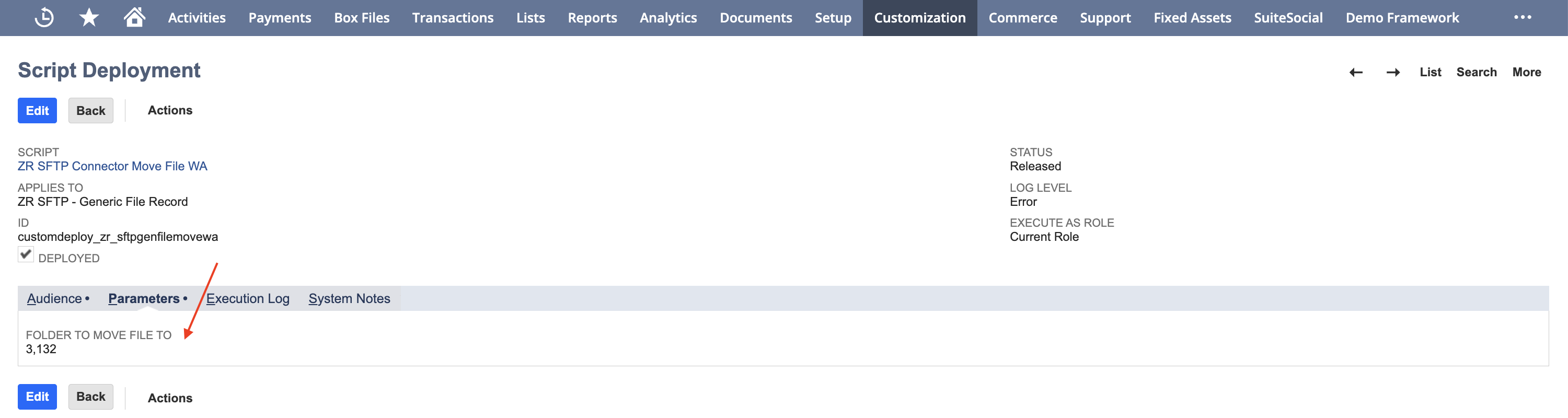Click the log level value Error
1568x418 pixels.
[x=1023, y=202]
